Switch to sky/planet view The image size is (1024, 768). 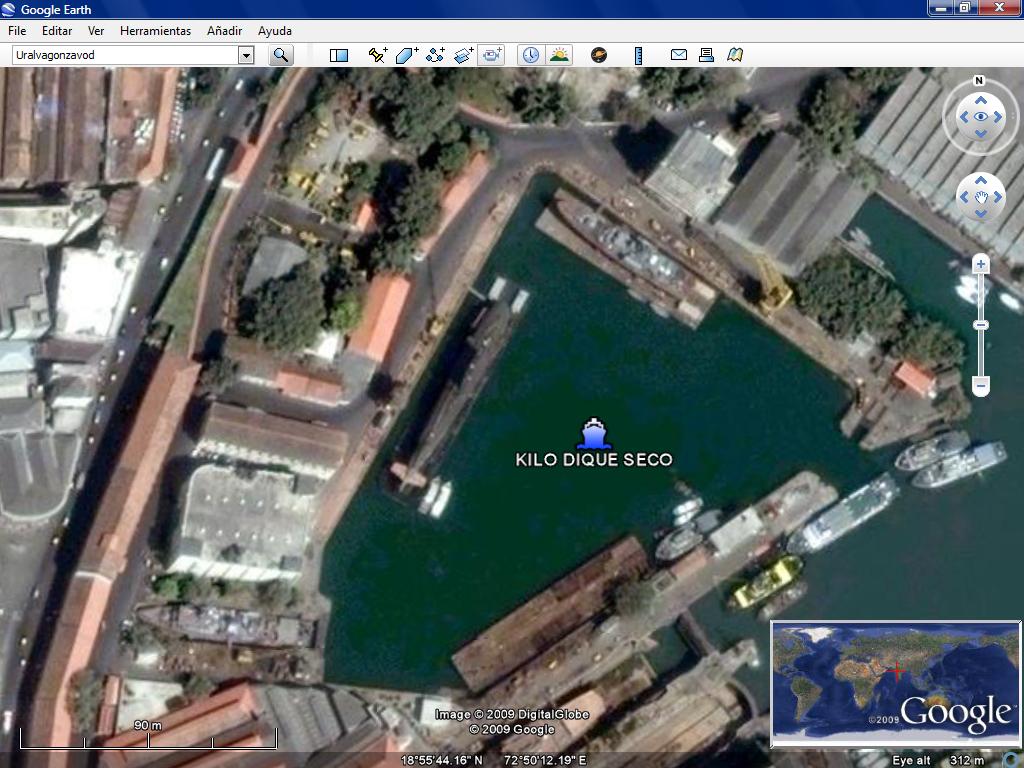coord(599,55)
